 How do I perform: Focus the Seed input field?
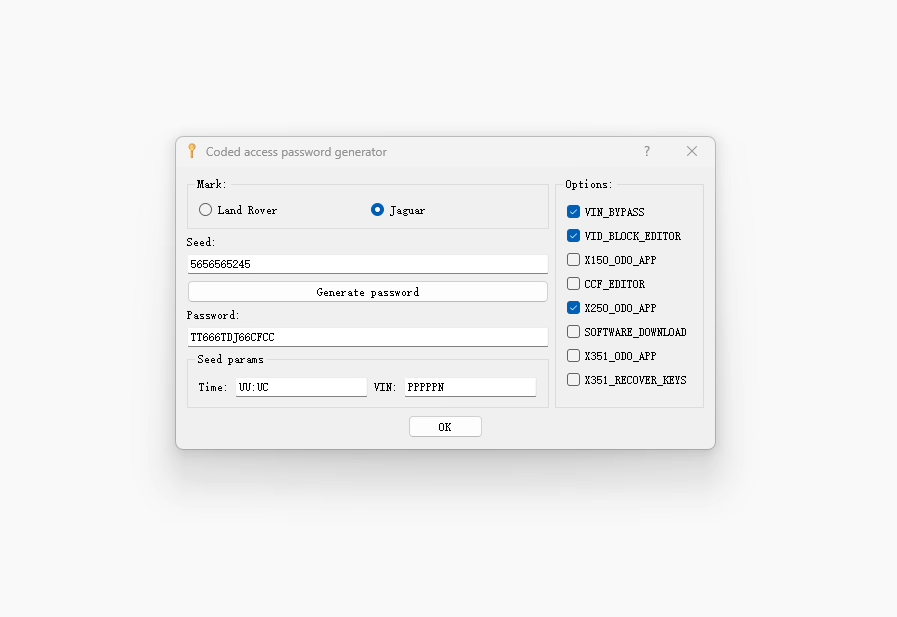pyautogui.click(x=367, y=264)
